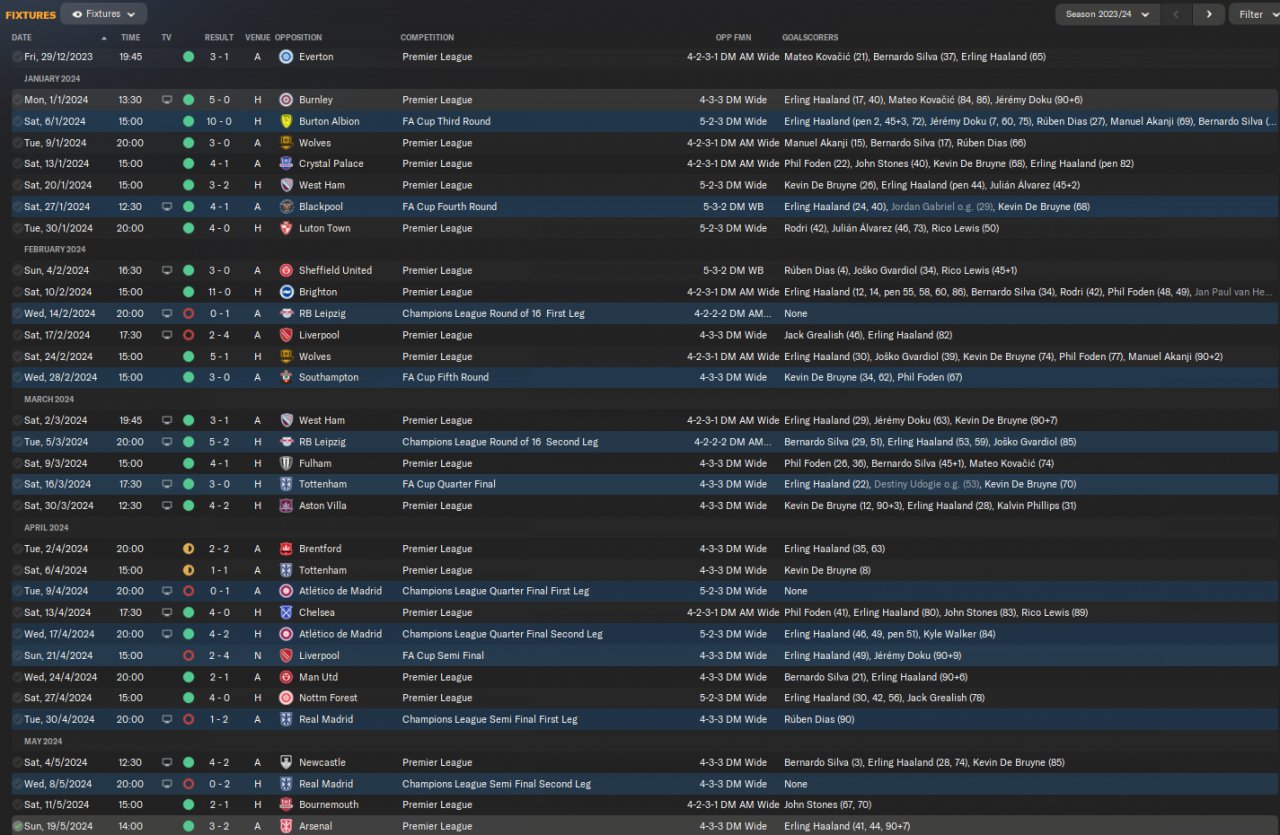Sort by the COMPETITION column header
This screenshot has height=835, width=1280.
pyautogui.click(x=428, y=38)
